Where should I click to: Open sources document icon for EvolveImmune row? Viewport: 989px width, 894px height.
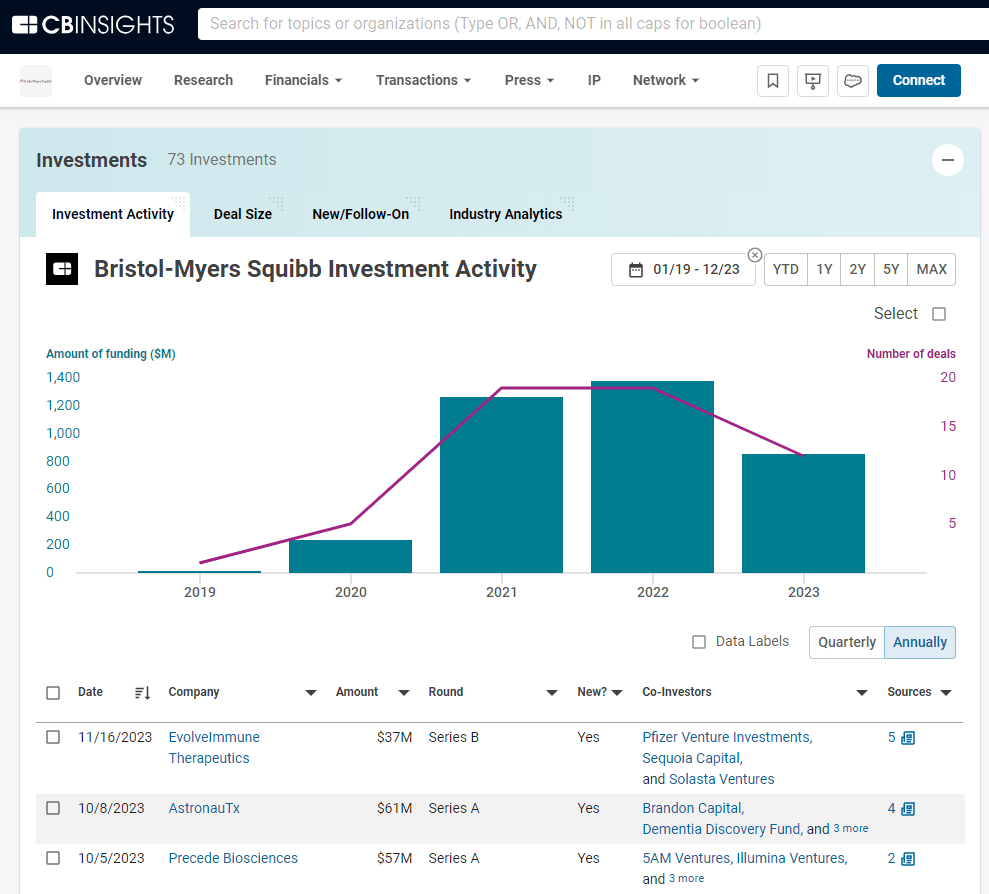(908, 738)
